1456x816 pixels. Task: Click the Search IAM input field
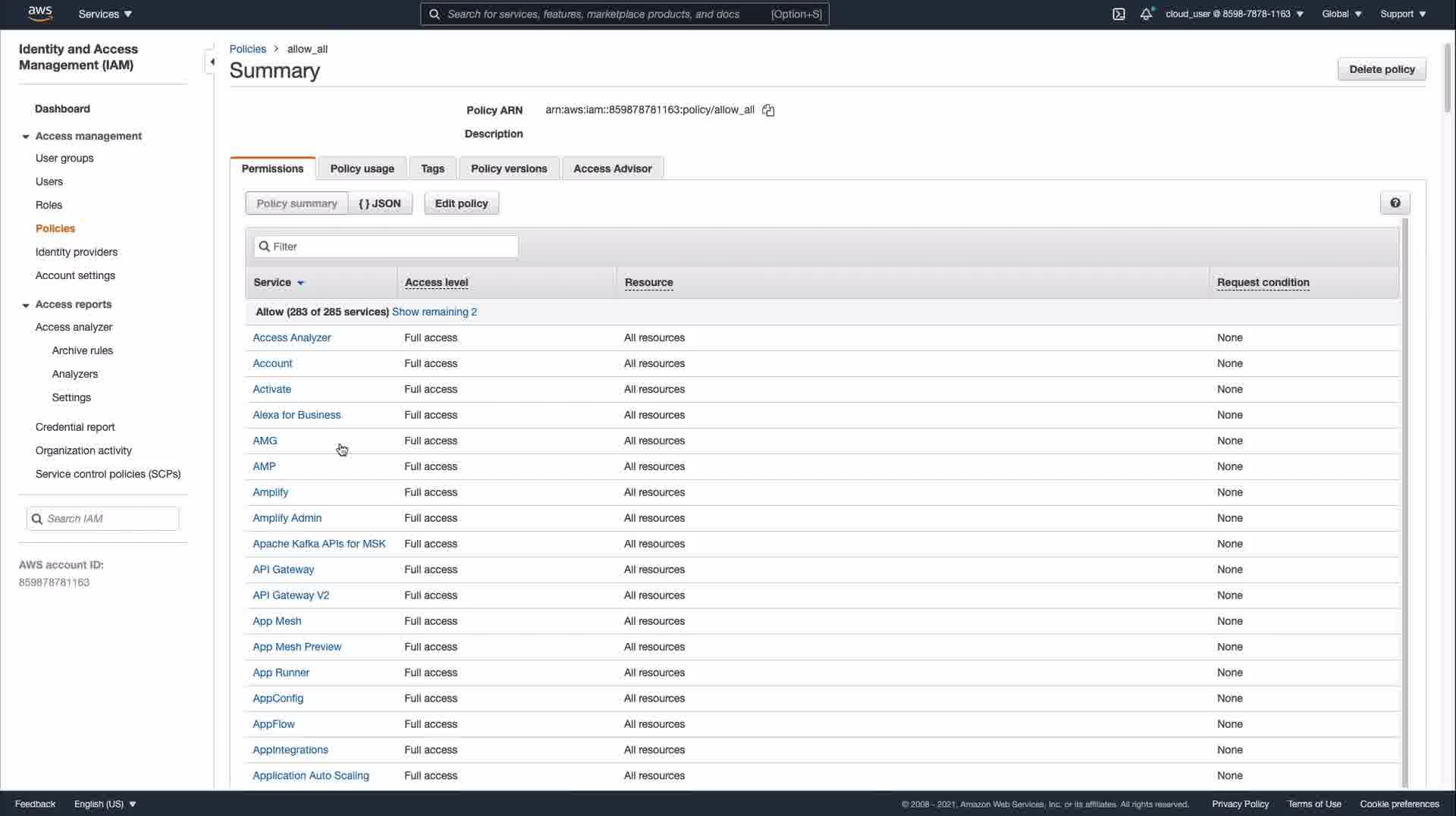[103, 519]
